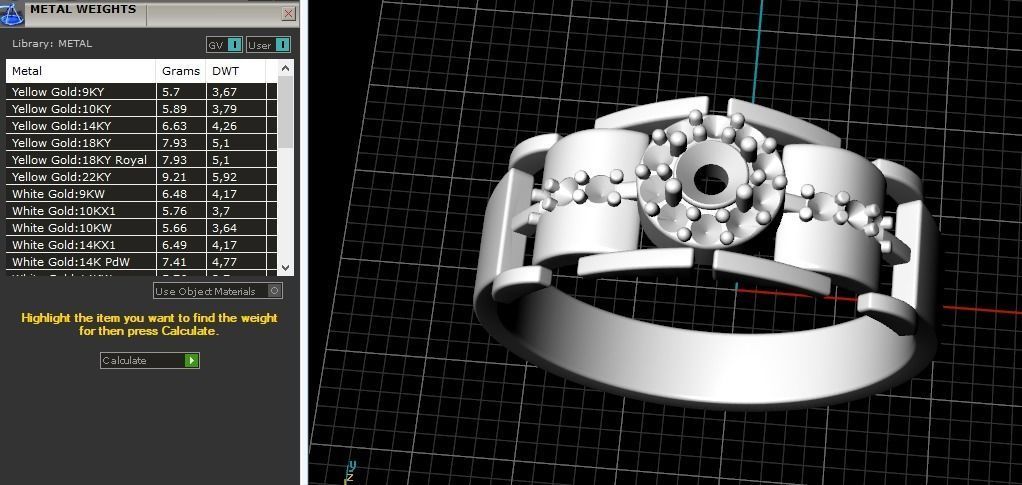The height and width of the screenshot is (485, 1022).
Task: Click the 9.21 grams value
Action: pos(173,177)
